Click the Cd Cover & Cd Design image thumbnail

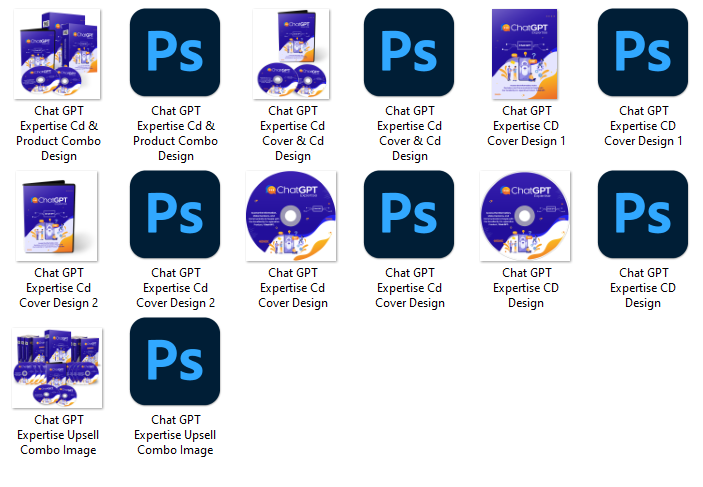coord(291,54)
